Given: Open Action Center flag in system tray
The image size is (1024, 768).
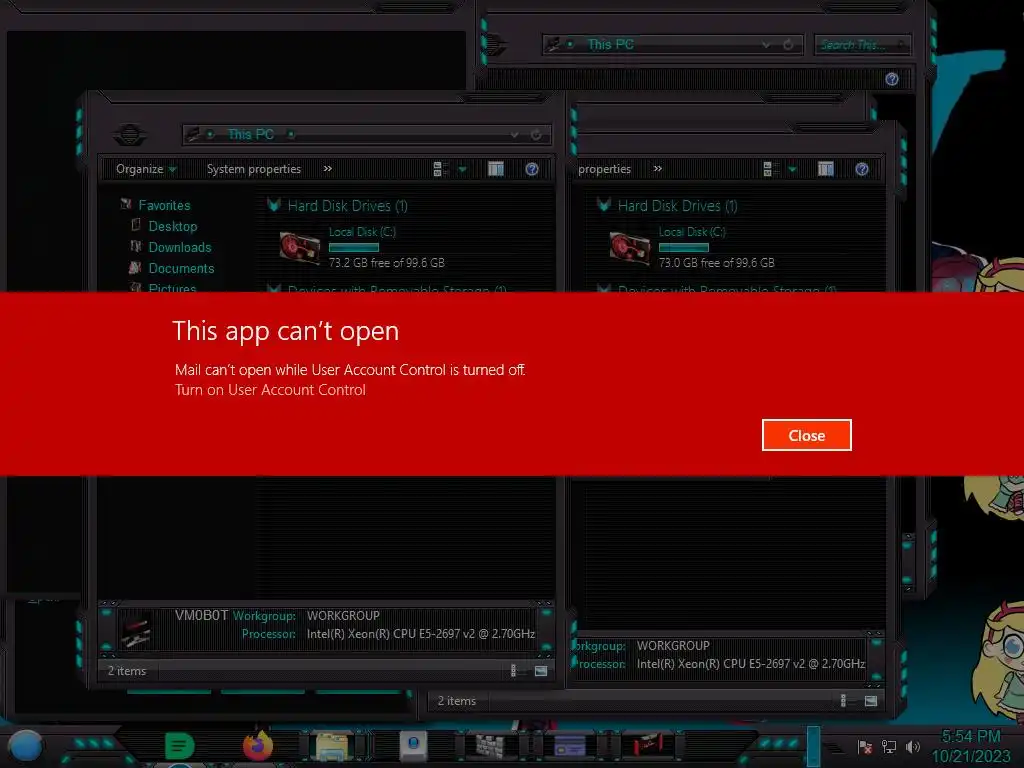Looking at the screenshot, I should [865, 746].
